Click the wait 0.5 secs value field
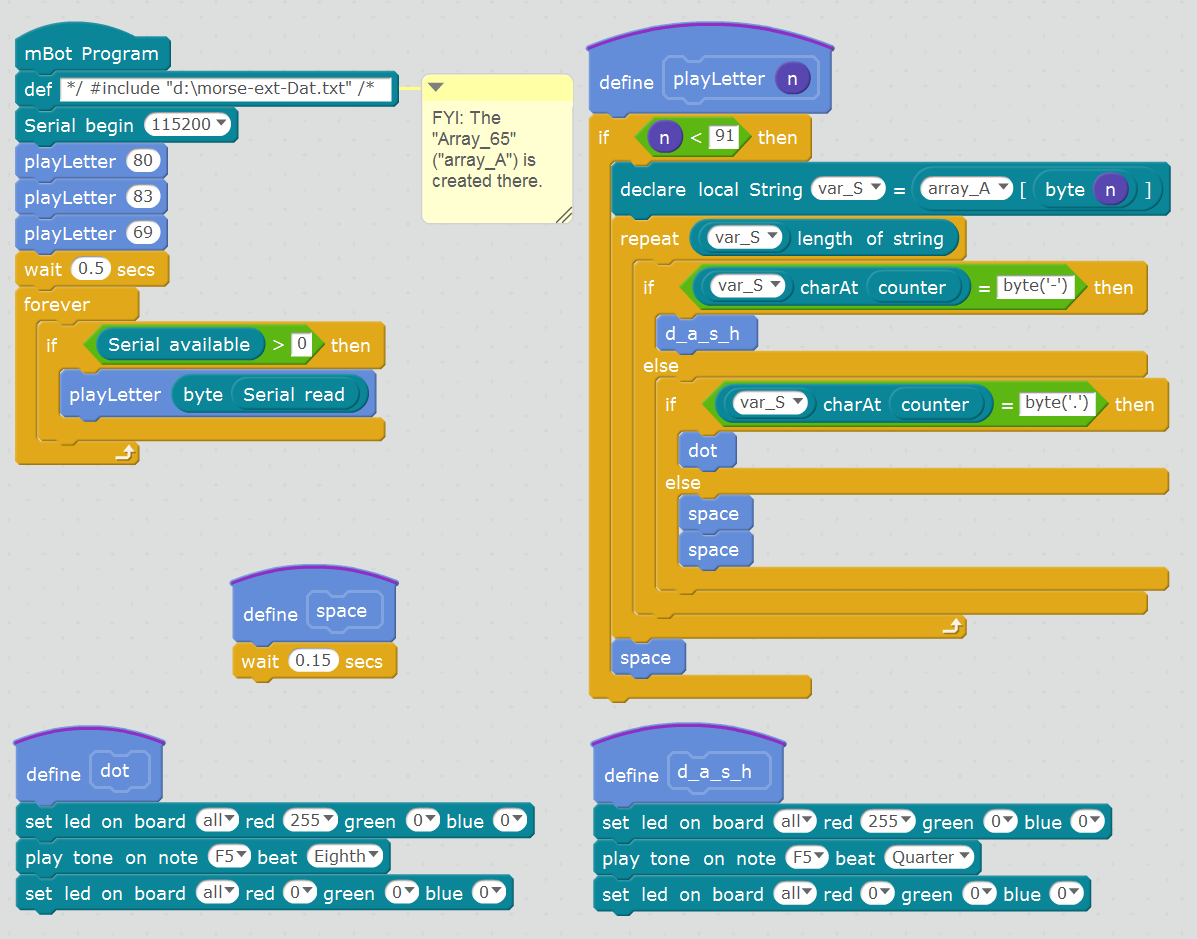 [90, 269]
